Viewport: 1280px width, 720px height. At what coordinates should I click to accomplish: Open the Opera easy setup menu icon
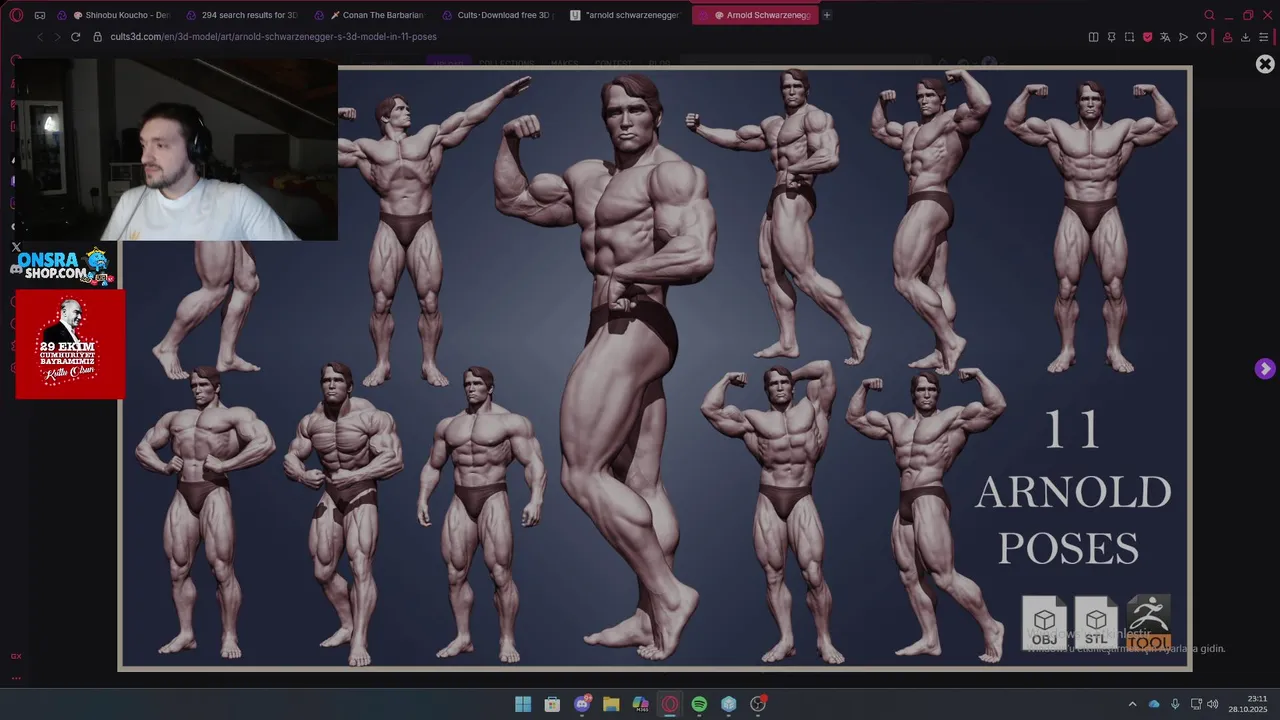[1264, 37]
